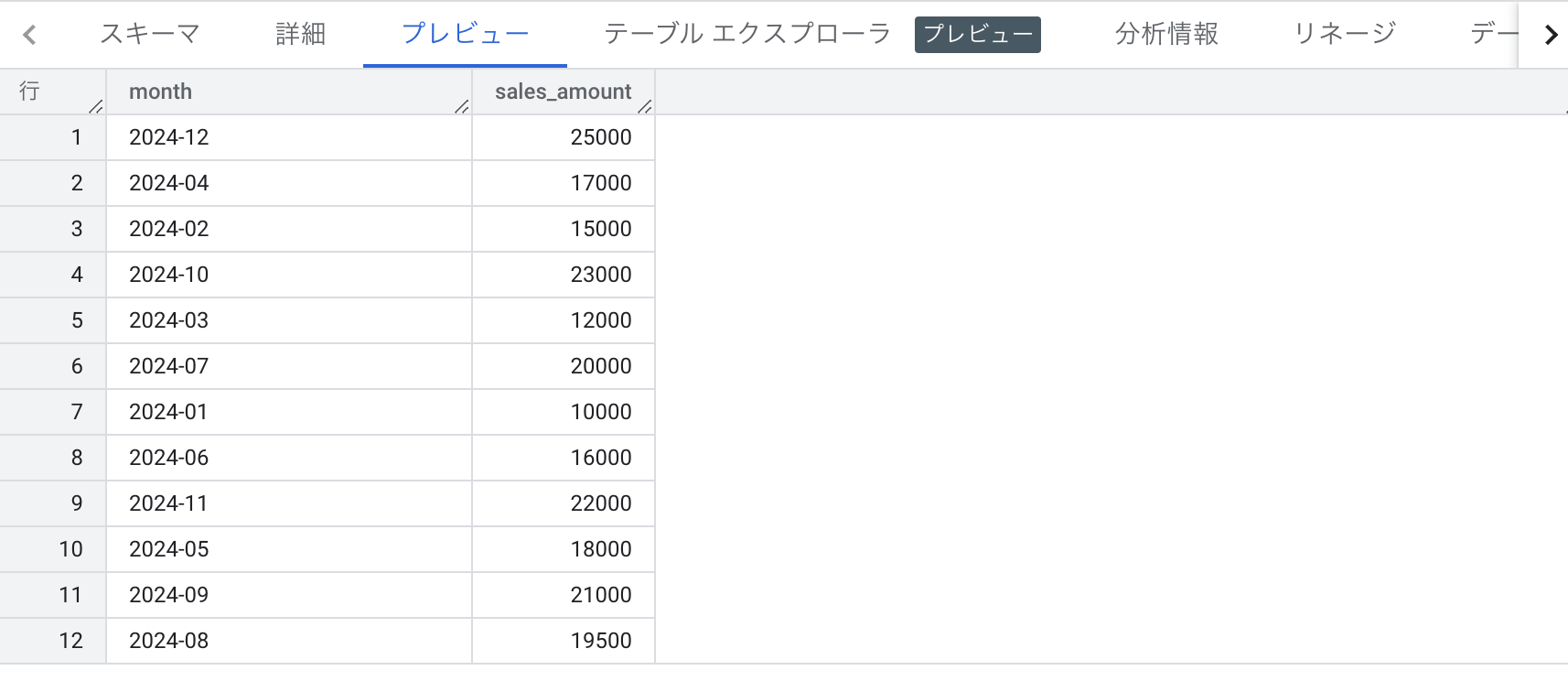This screenshot has width=1568, height=681.
Task: Go to the 分析情報 tab
Action: pos(1166,34)
